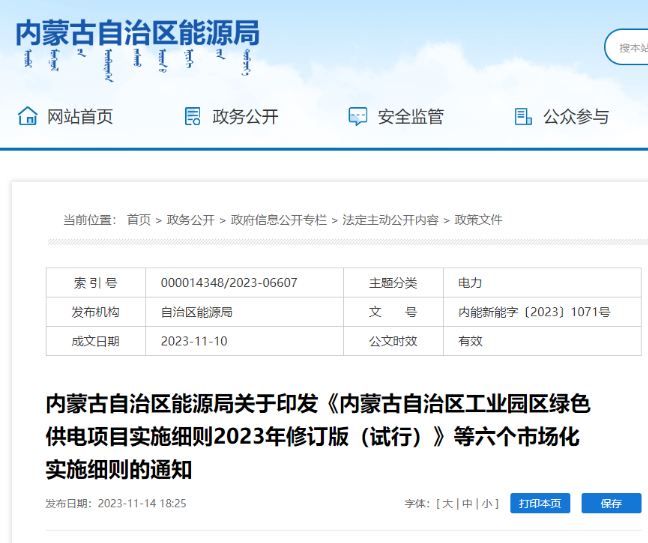Click 政务公开 breadcrumb link
The height and width of the screenshot is (543, 648).
(x=190, y=220)
